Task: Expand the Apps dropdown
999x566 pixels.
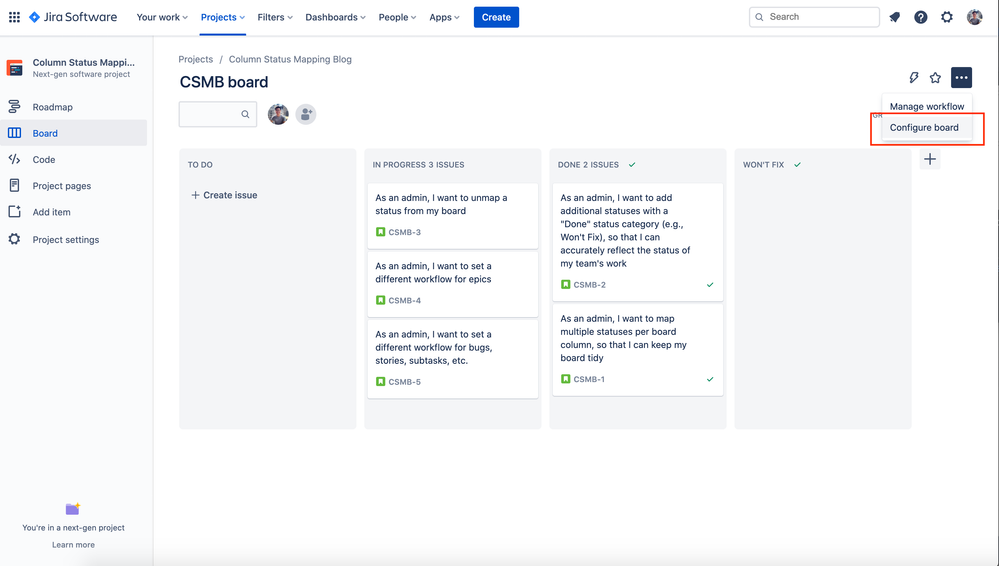Action: click(x=444, y=17)
